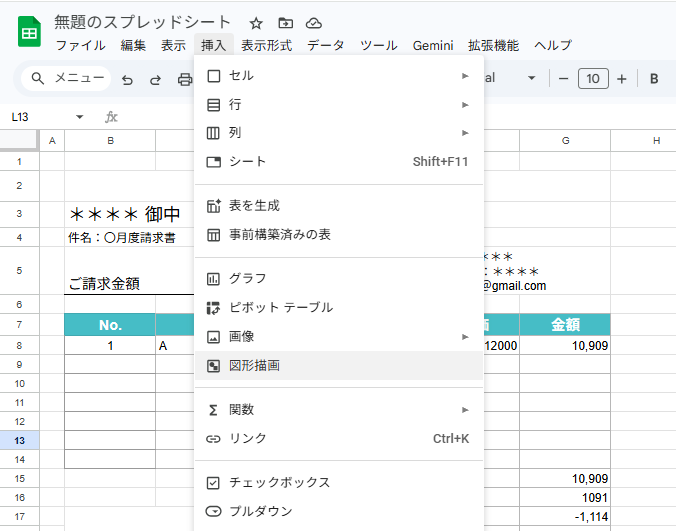Toggle bold formatting button
Screen dimensions: 676x531
click(654, 79)
